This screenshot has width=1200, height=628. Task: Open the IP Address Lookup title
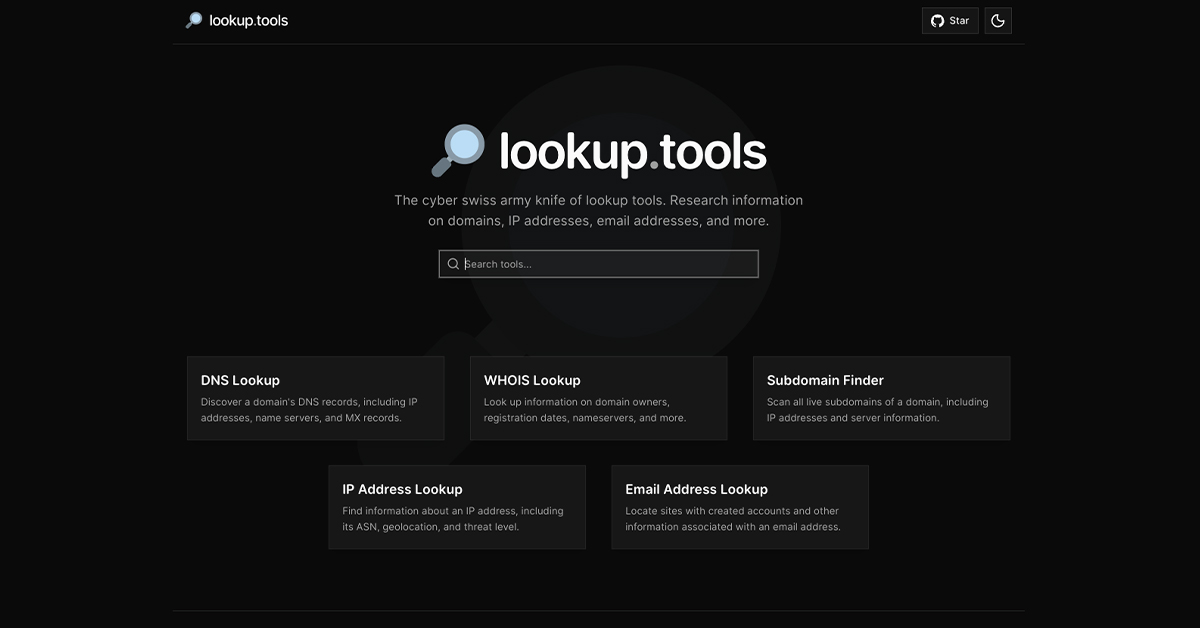(402, 489)
